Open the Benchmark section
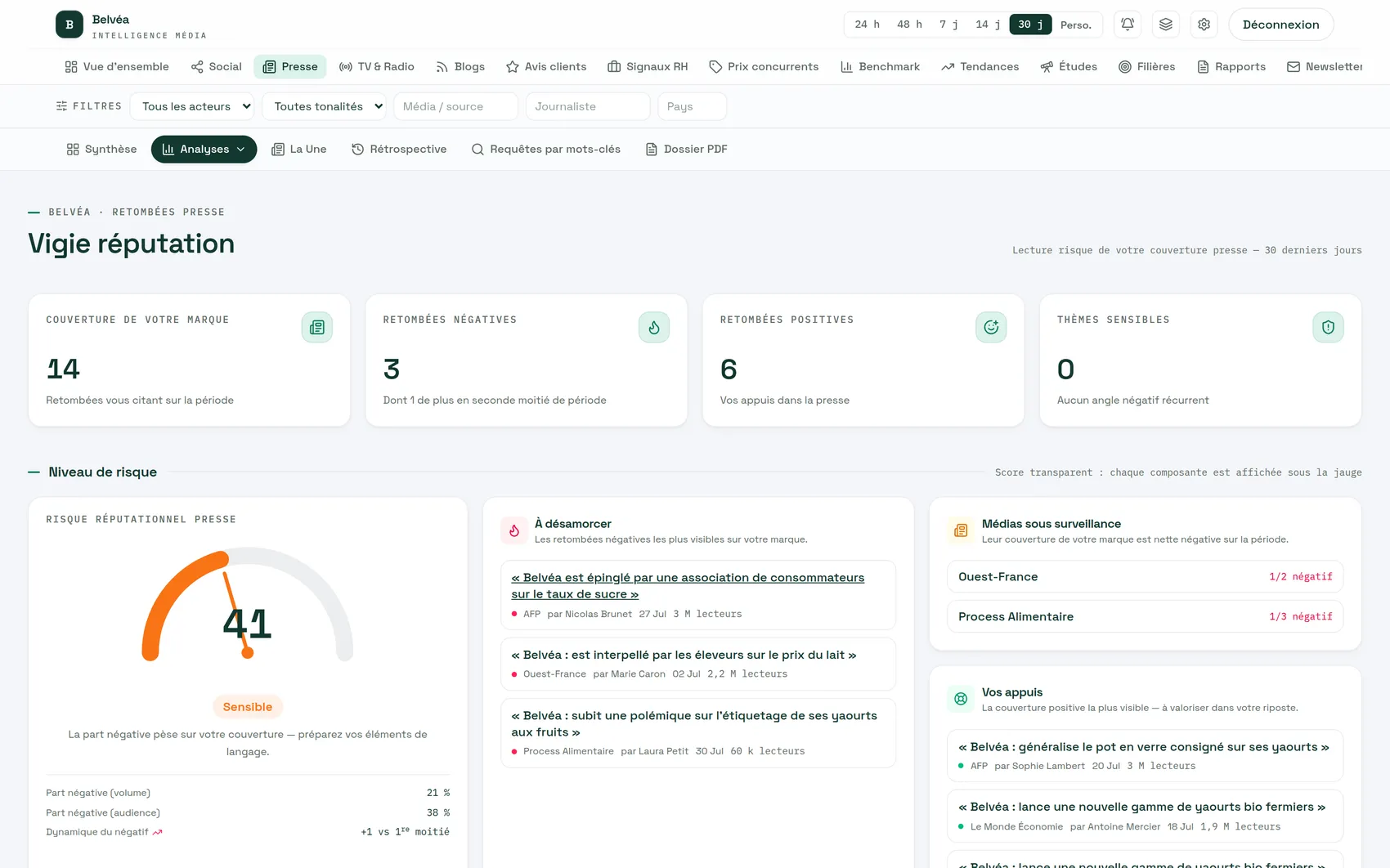1390x868 pixels. pyautogui.click(x=880, y=67)
